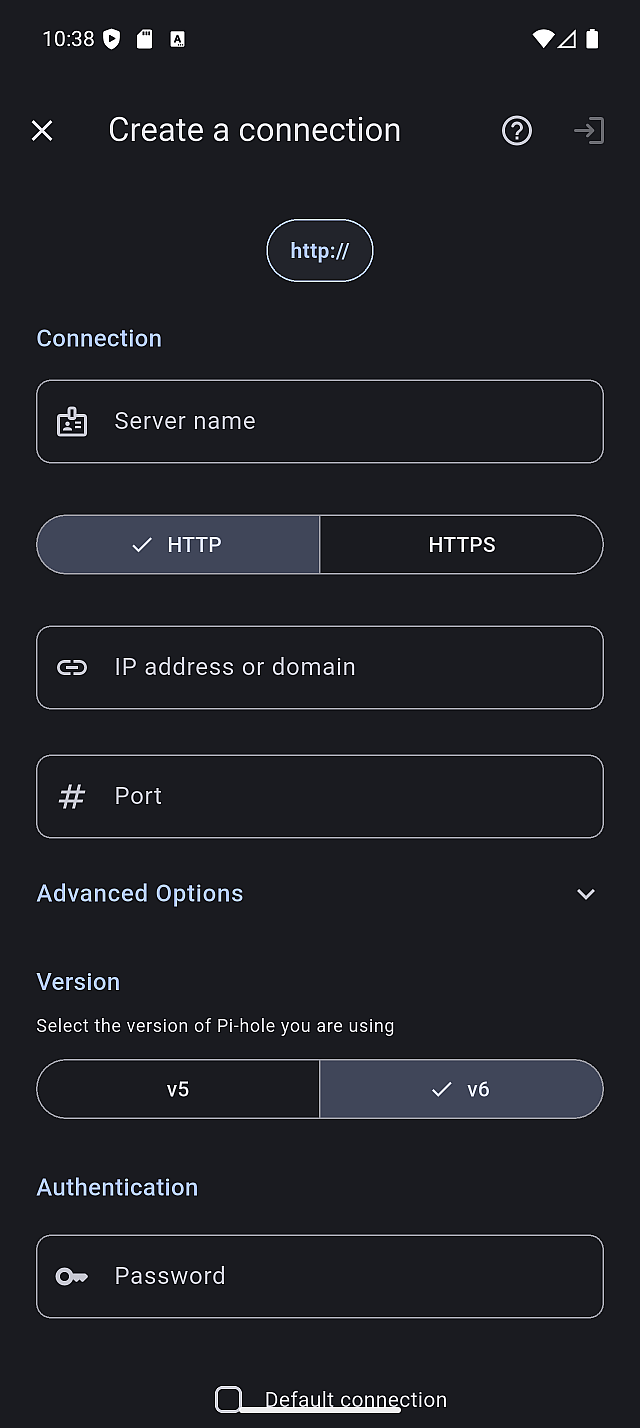Tap the save connection arrow icon

coord(589,130)
